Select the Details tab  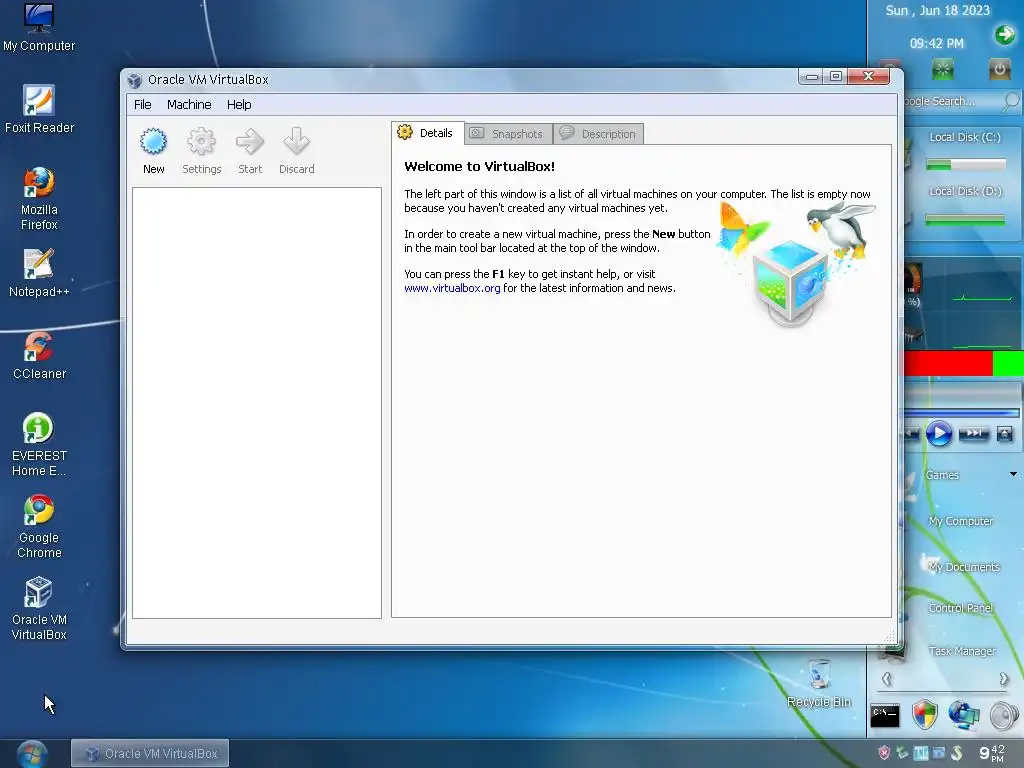[x=428, y=133]
